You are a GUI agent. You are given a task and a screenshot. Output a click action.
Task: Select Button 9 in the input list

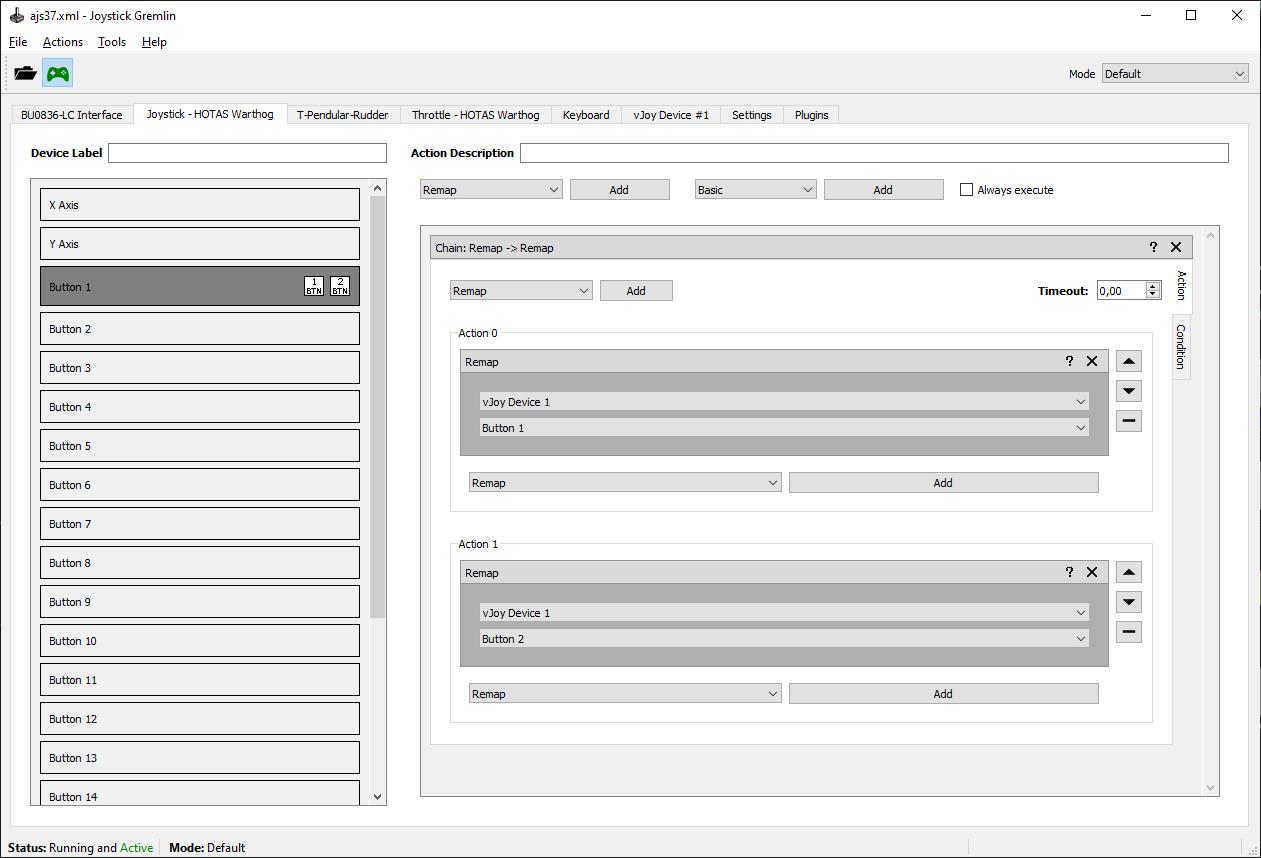click(200, 602)
